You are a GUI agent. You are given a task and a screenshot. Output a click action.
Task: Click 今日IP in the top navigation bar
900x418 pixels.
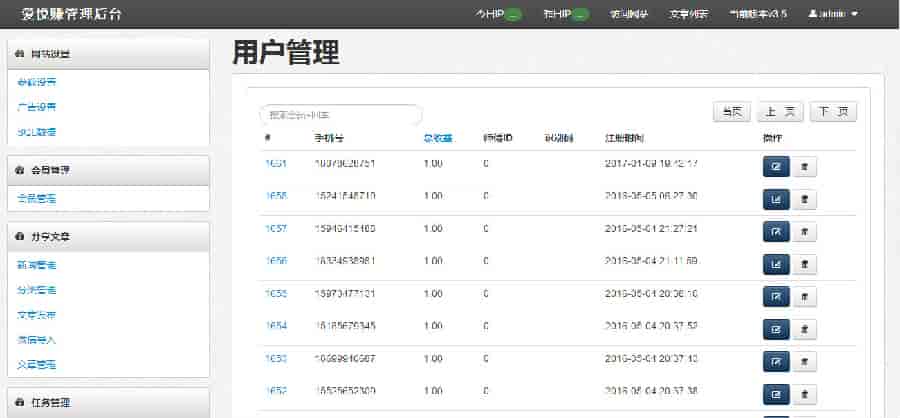click(497, 14)
